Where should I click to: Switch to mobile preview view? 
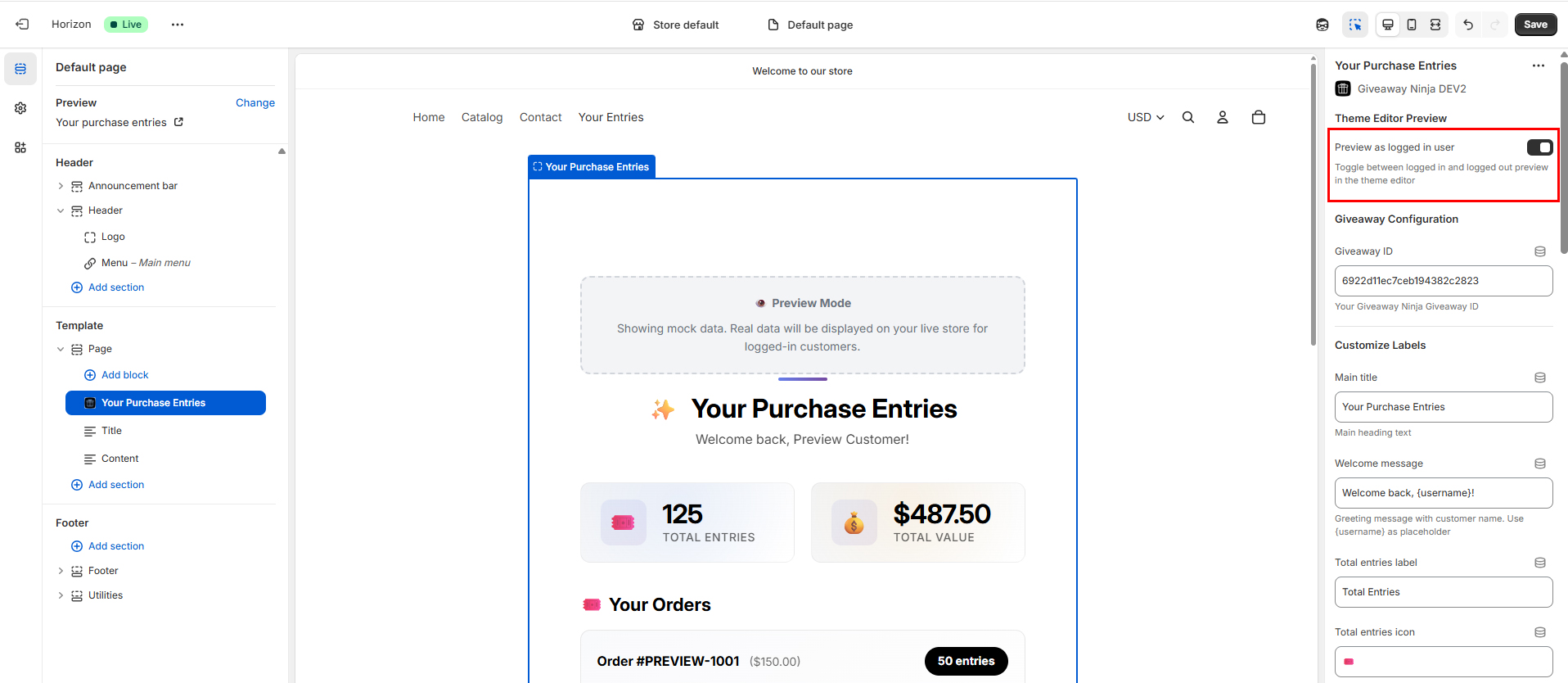(1412, 25)
